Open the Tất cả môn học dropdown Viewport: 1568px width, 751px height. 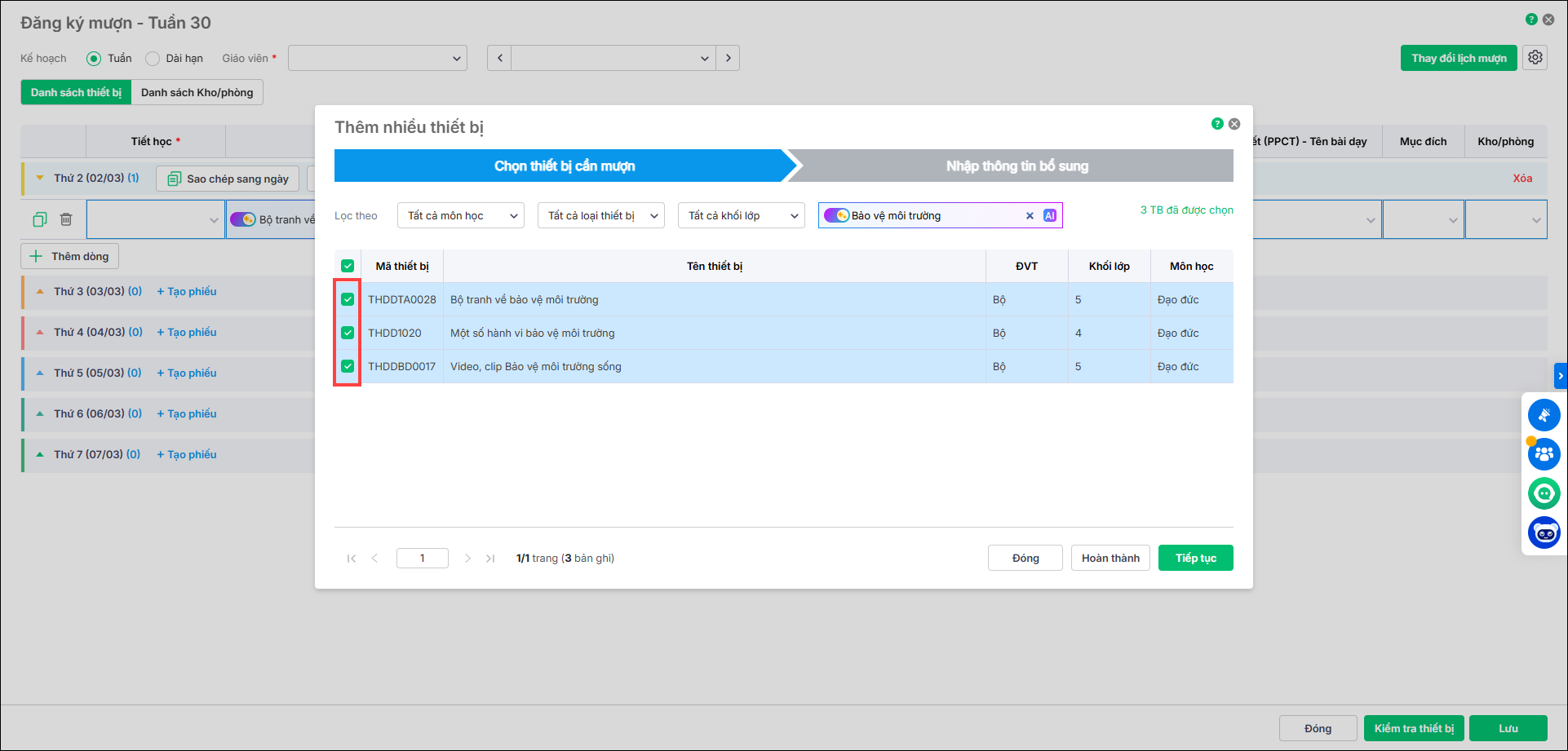[x=460, y=215]
